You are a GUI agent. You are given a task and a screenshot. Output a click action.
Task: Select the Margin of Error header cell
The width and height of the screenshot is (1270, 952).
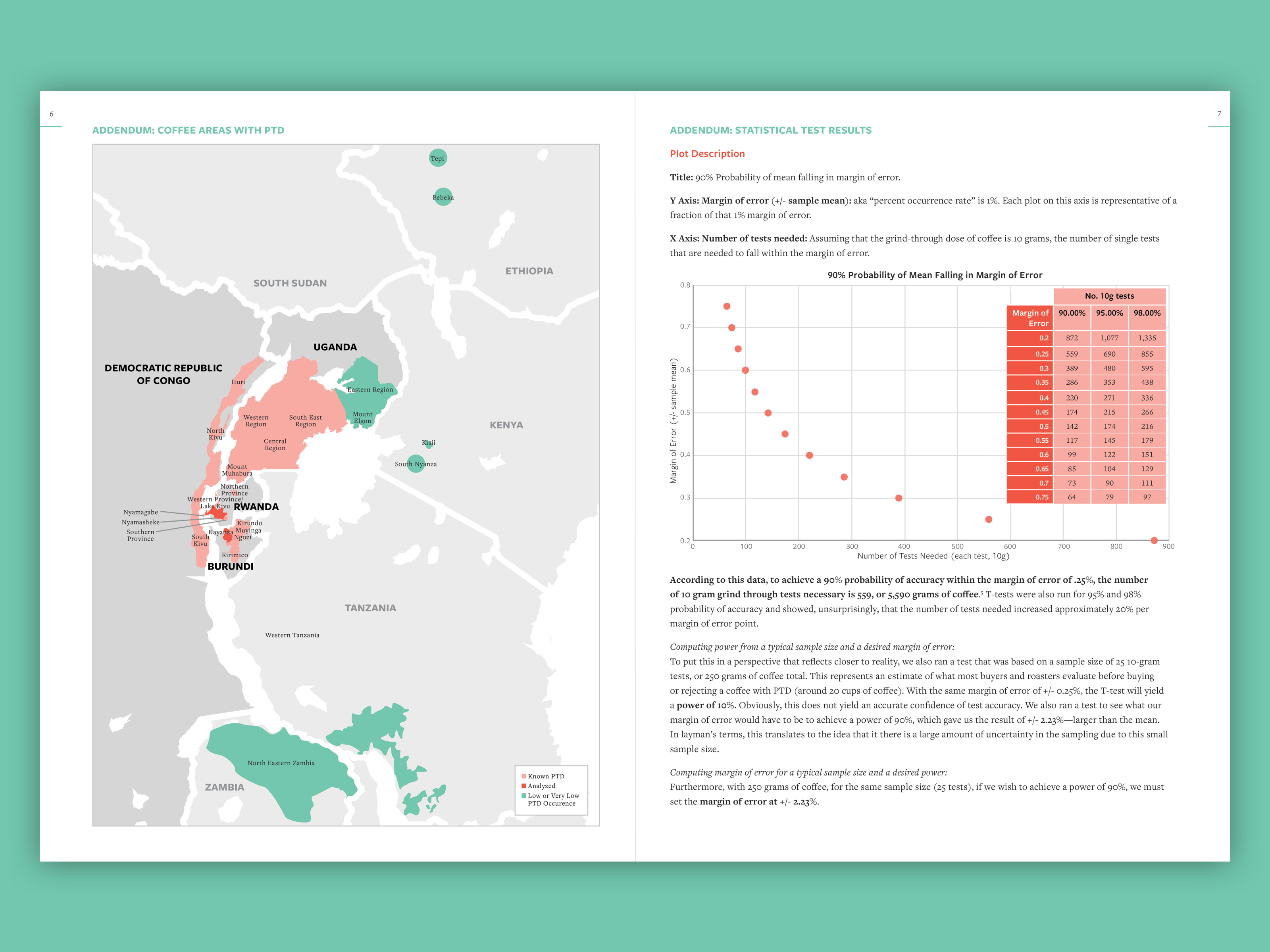coord(1030,318)
